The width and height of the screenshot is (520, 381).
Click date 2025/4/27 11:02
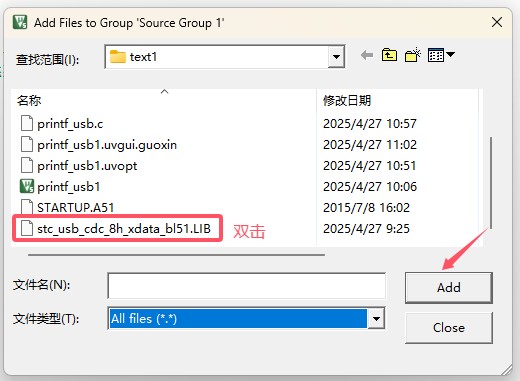[x=370, y=145]
